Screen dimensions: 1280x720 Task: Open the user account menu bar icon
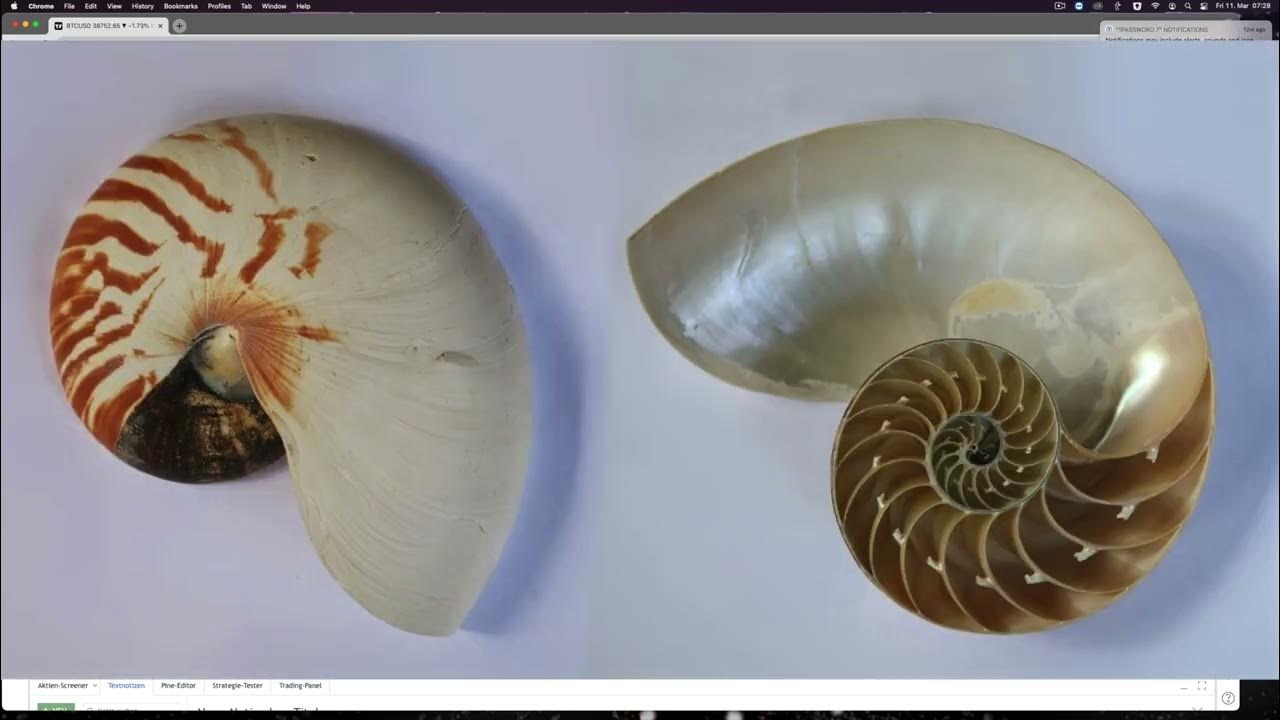[x=1172, y=6]
